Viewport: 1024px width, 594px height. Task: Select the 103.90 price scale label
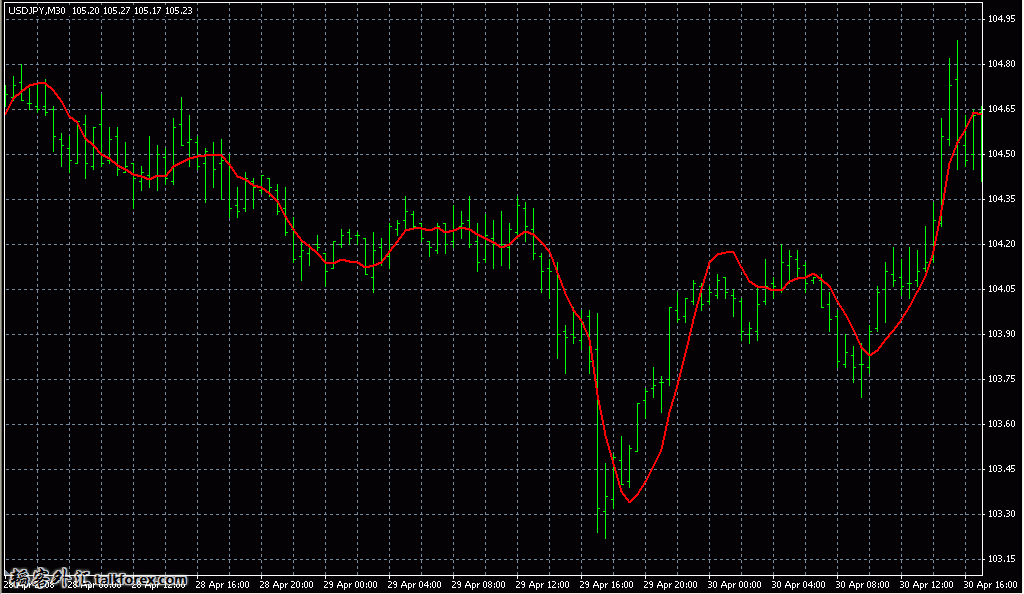click(1002, 334)
